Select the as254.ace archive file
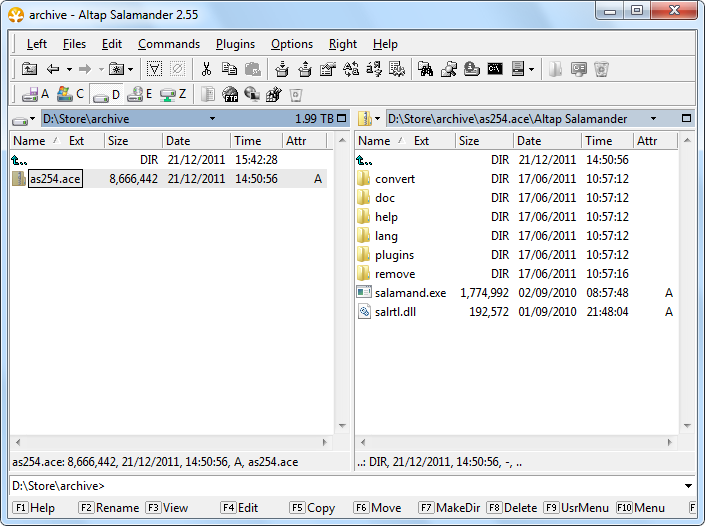The image size is (705, 526). (55, 179)
